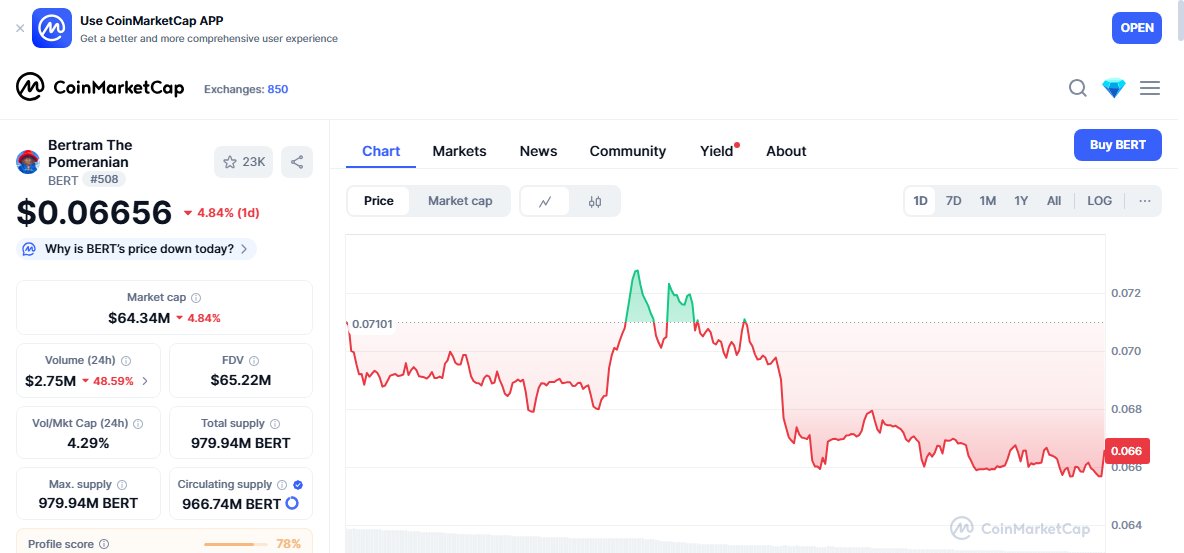Set chart range to 1M
1184x553 pixels.
[988, 201]
